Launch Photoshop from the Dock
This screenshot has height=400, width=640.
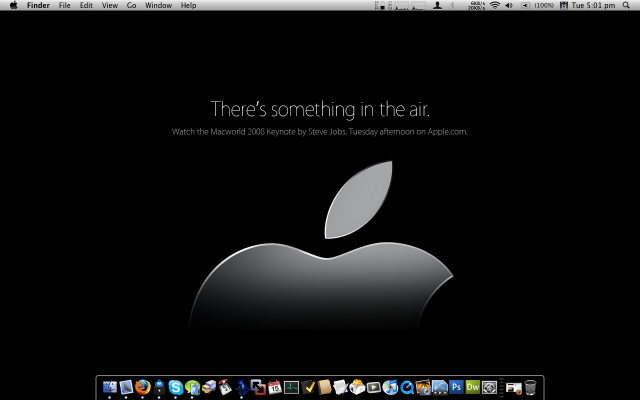tap(456, 387)
